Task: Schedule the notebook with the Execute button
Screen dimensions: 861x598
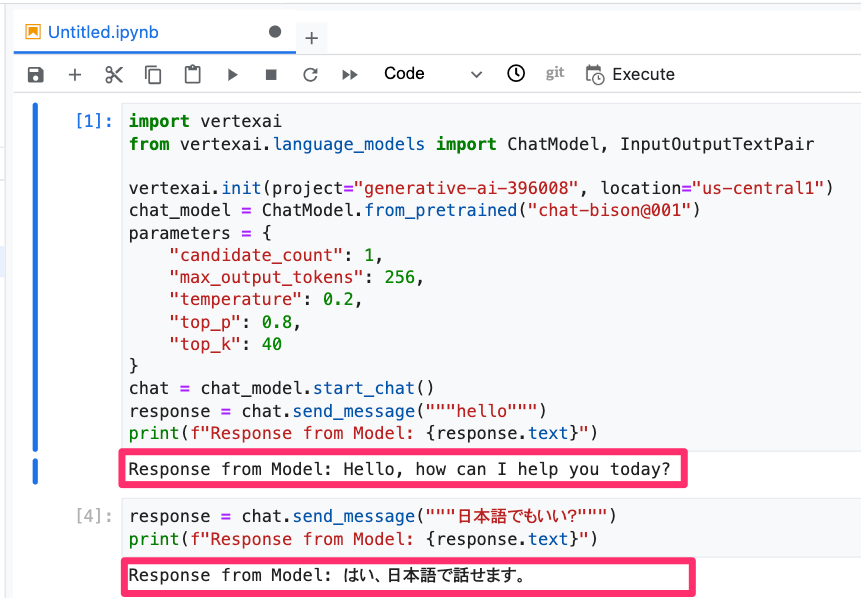Action: [x=630, y=73]
